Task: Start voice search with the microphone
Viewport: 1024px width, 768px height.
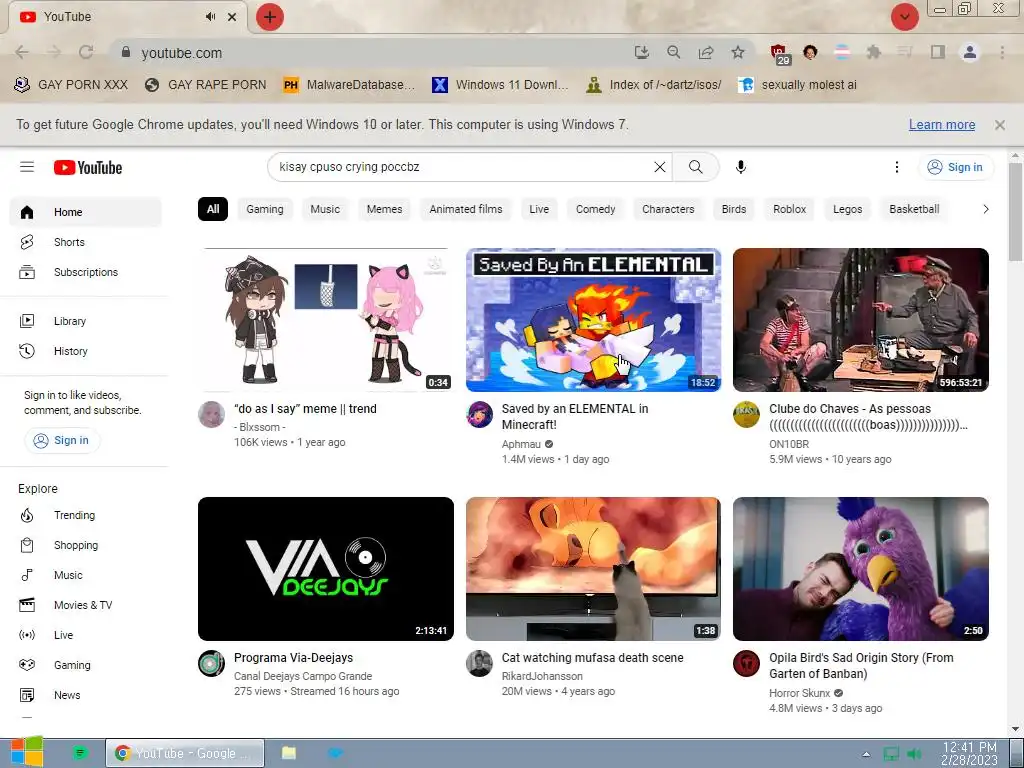Action: 741,167
